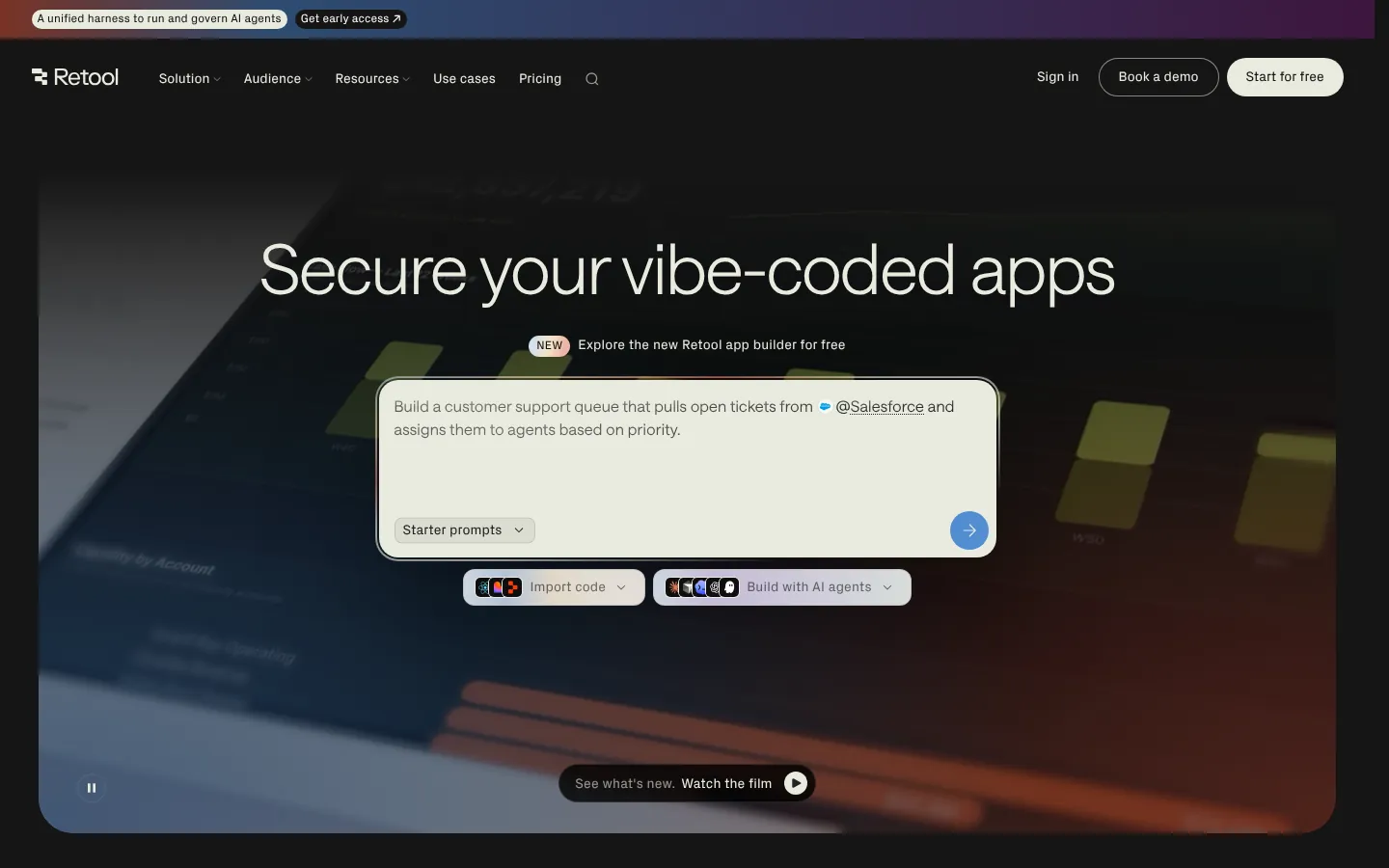Click the Secure your vibe-coded apps headline
Screen dimensions: 1389x868
coord(687,271)
